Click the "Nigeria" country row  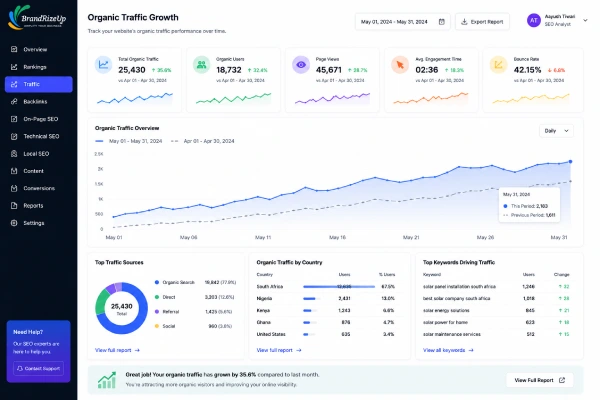point(326,298)
